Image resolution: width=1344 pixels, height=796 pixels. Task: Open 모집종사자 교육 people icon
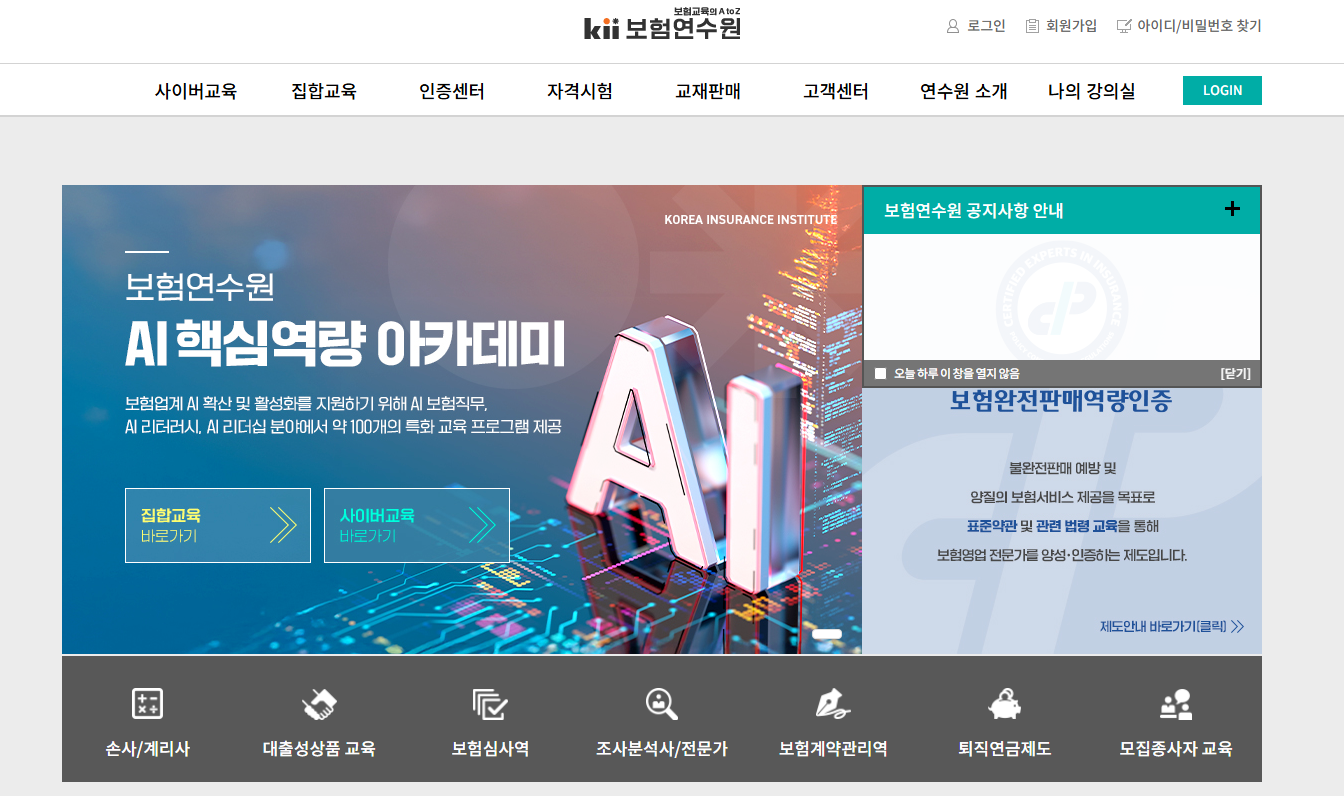click(1176, 704)
